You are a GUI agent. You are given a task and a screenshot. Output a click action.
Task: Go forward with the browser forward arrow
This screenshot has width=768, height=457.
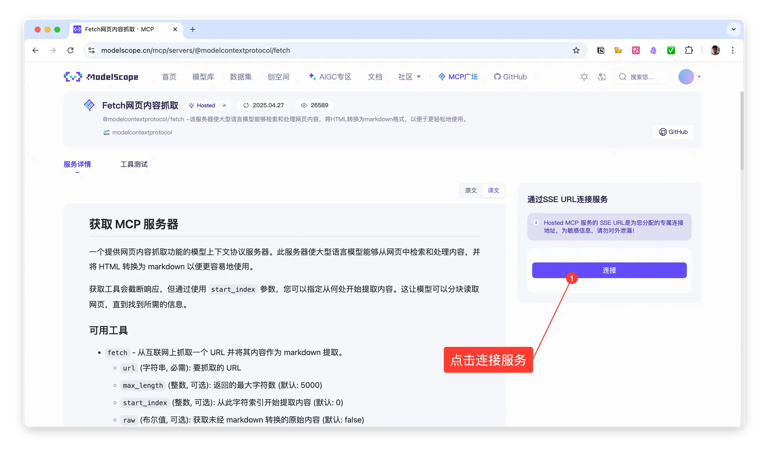pyautogui.click(x=52, y=50)
